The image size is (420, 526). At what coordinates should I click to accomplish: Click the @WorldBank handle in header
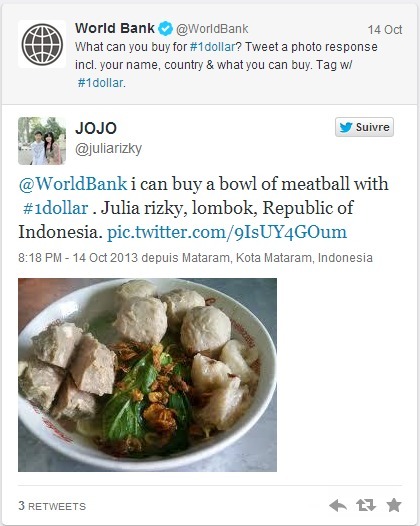click(x=212, y=29)
